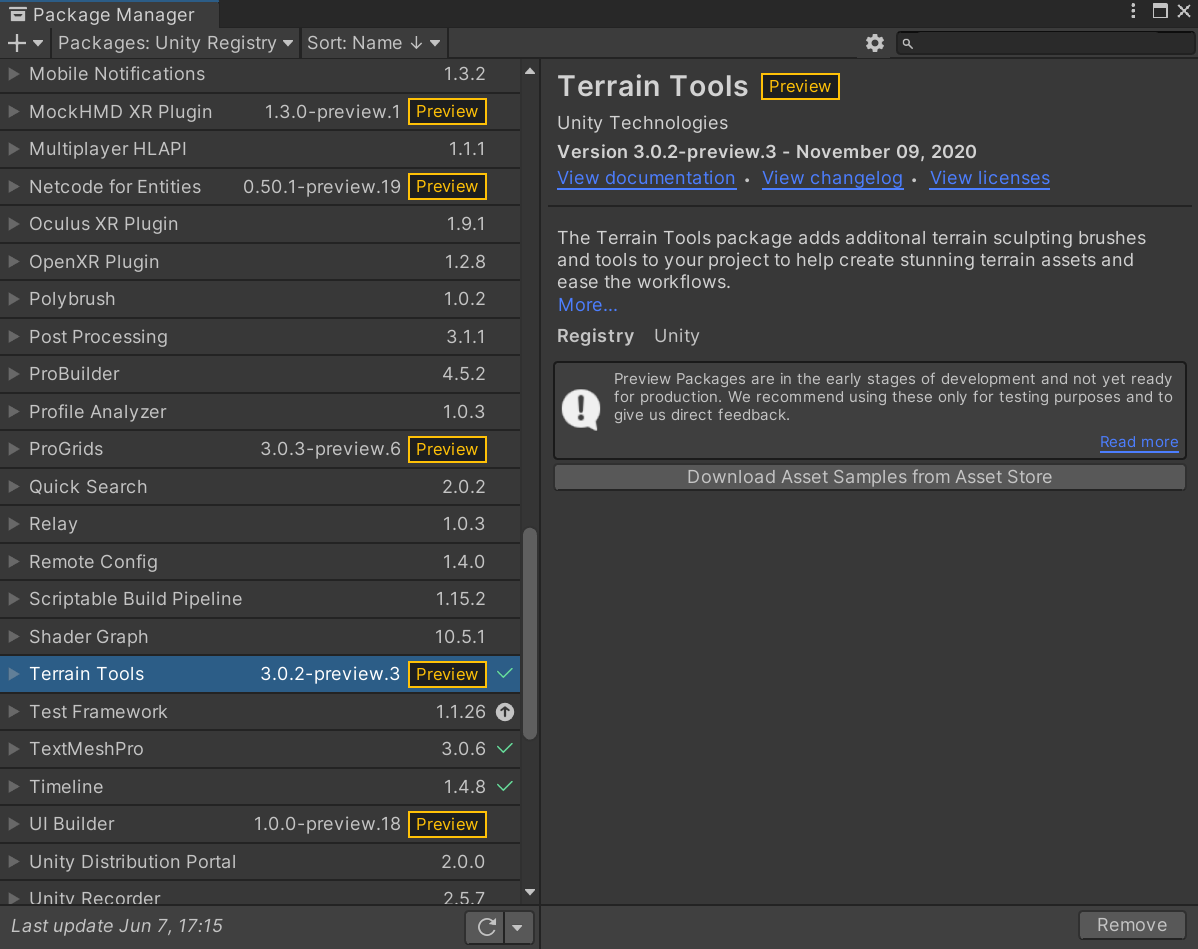Click the package list scrollbar thumb
This screenshot has height=949, width=1198.
[x=529, y=633]
